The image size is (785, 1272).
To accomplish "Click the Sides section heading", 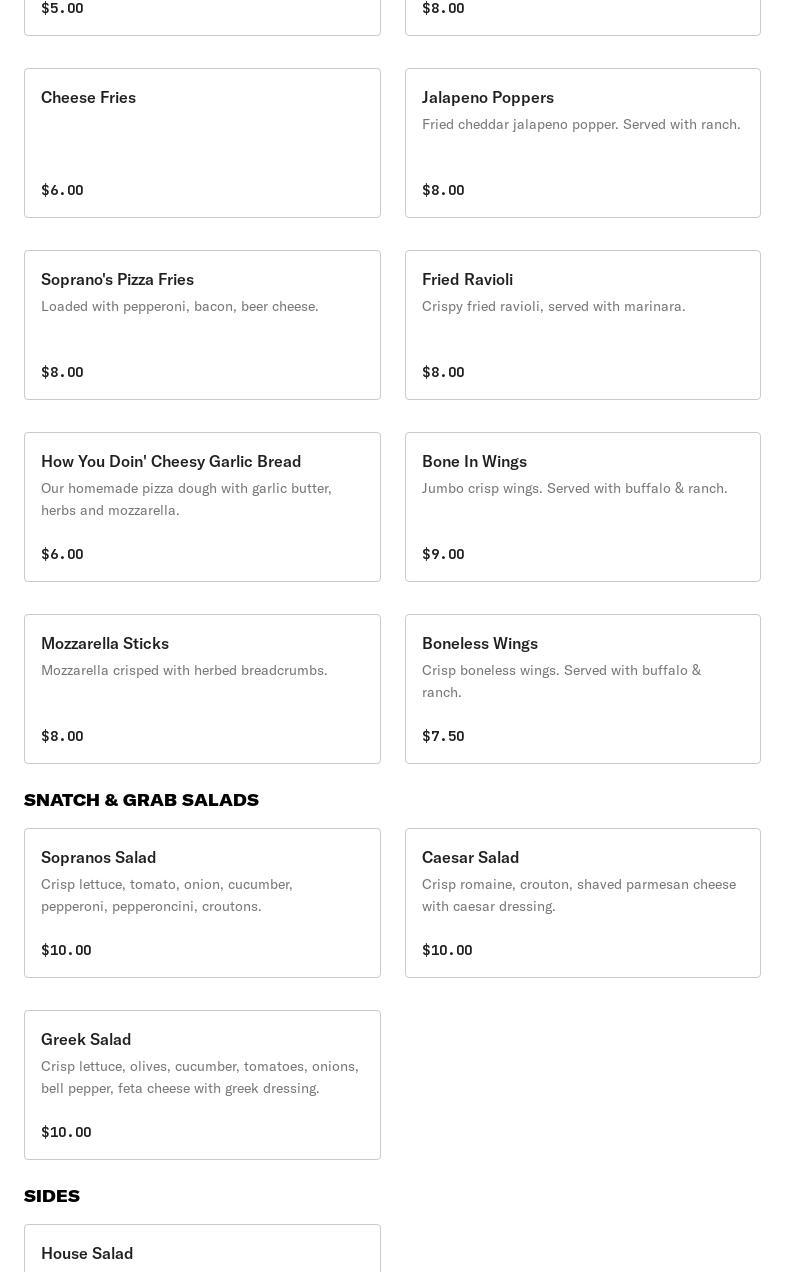I will [x=52, y=1196].
